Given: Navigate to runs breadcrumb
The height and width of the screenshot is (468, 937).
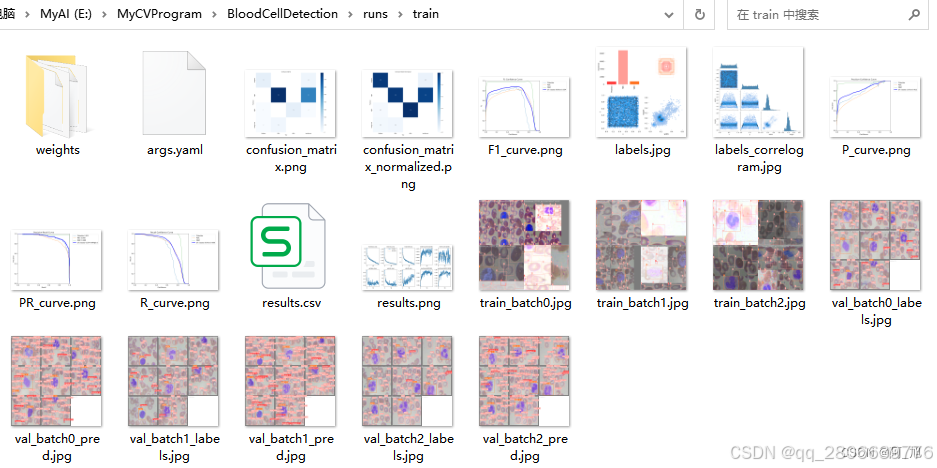Looking at the screenshot, I should point(375,14).
